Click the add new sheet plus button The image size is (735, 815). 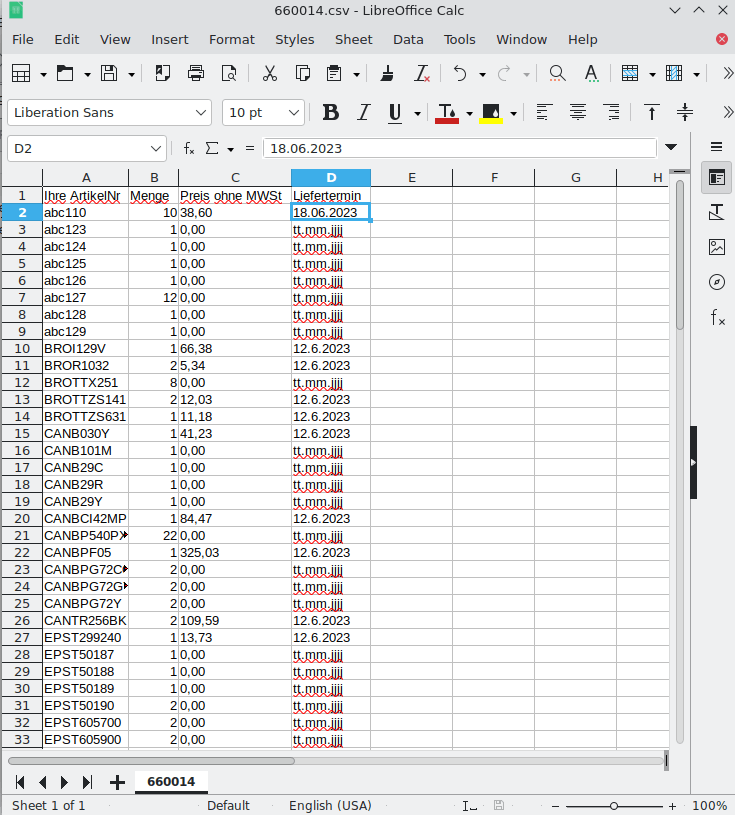(117, 782)
